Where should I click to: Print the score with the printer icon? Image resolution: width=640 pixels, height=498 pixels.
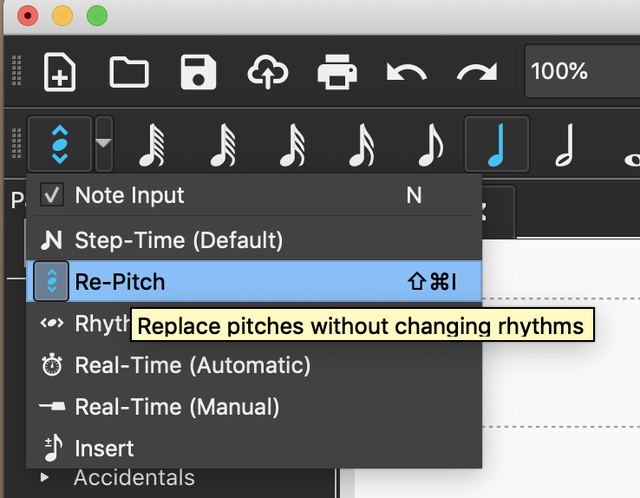tap(337, 72)
